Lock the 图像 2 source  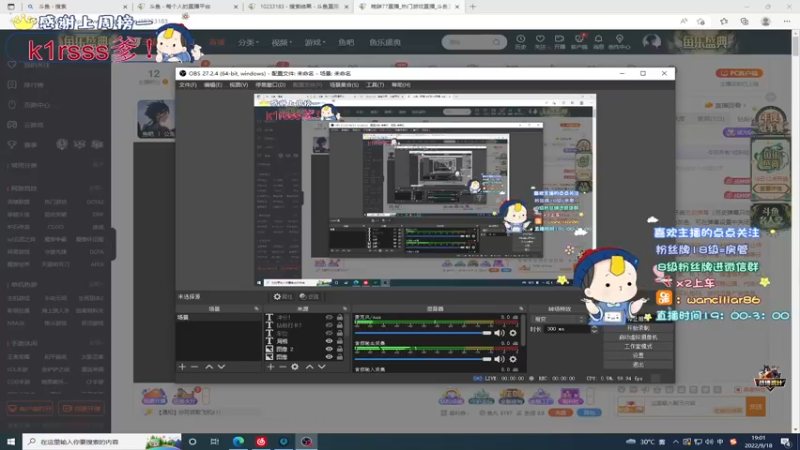tap(340, 349)
